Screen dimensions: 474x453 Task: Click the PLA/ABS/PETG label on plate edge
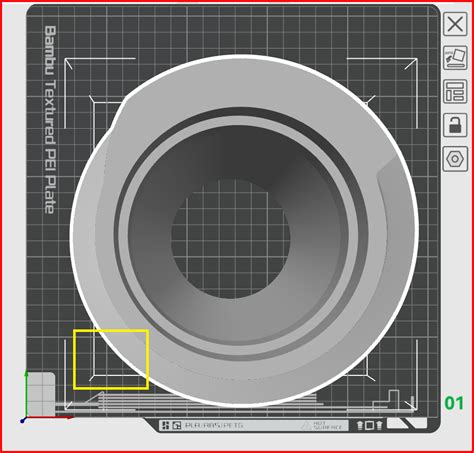point(214,426)
